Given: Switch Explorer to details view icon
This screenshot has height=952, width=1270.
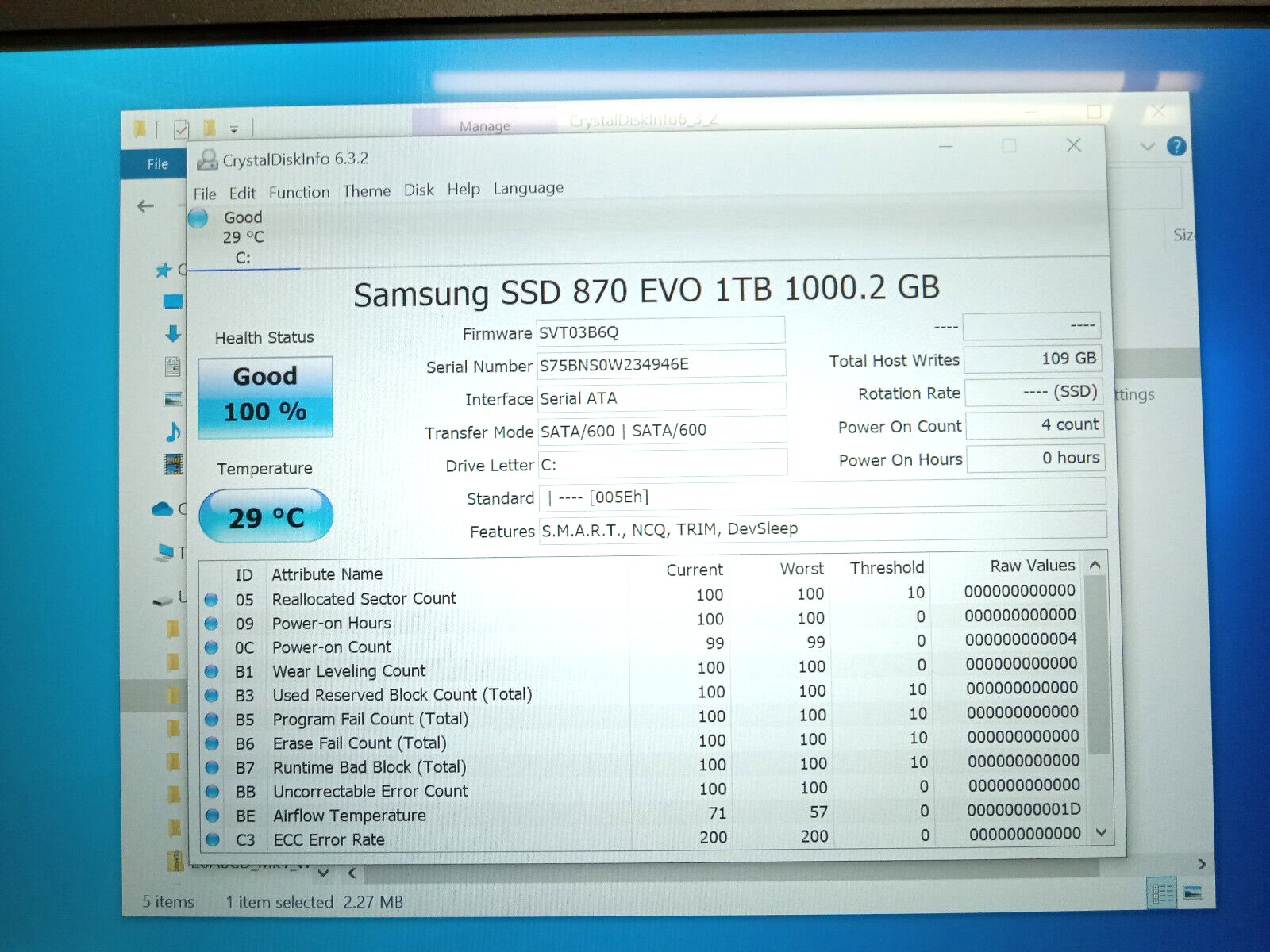Looking at the screenshot, I should point(1162,893).
